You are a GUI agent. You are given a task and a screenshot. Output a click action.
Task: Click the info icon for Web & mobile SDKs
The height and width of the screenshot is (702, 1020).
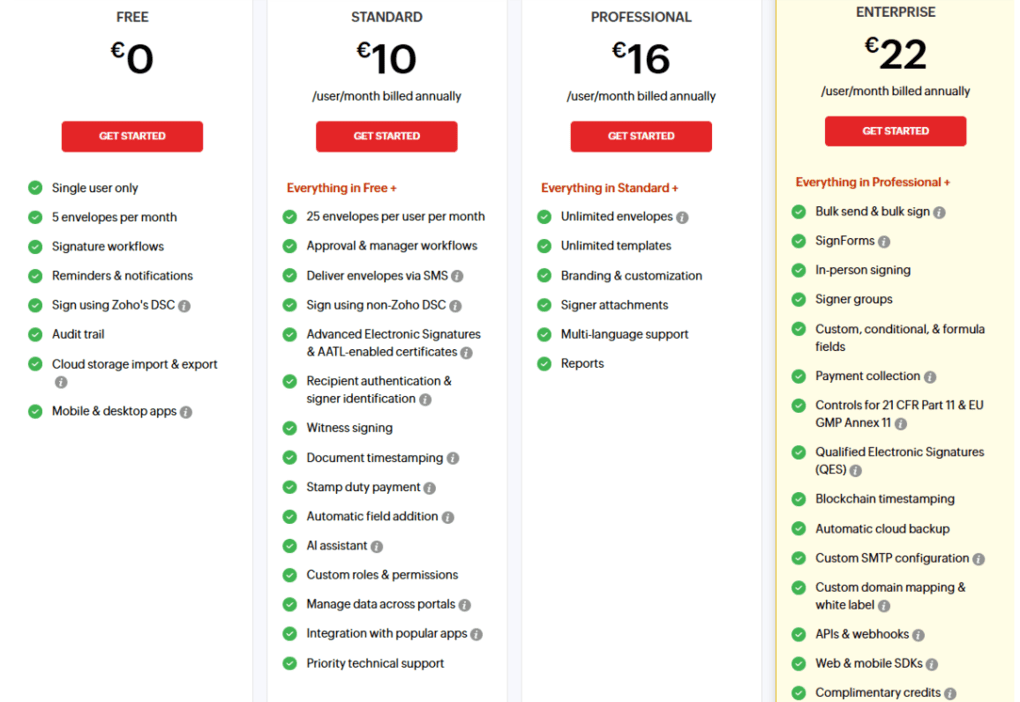click(x=931, y=663)
